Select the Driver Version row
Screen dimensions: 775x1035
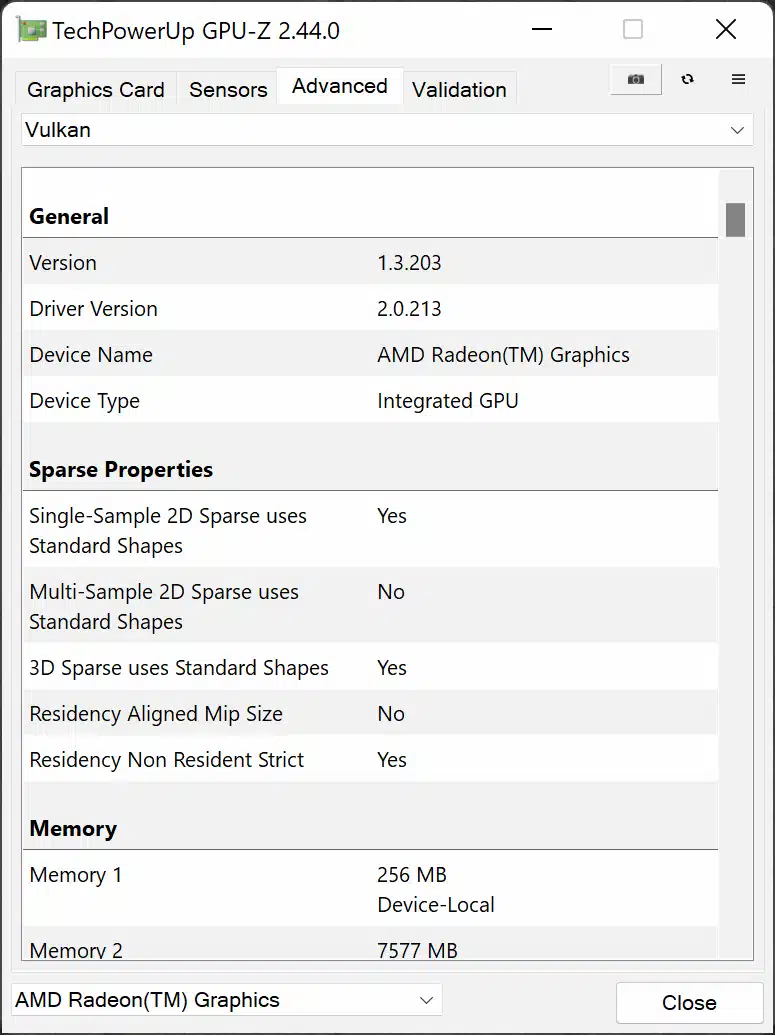(x=370, y=309)
